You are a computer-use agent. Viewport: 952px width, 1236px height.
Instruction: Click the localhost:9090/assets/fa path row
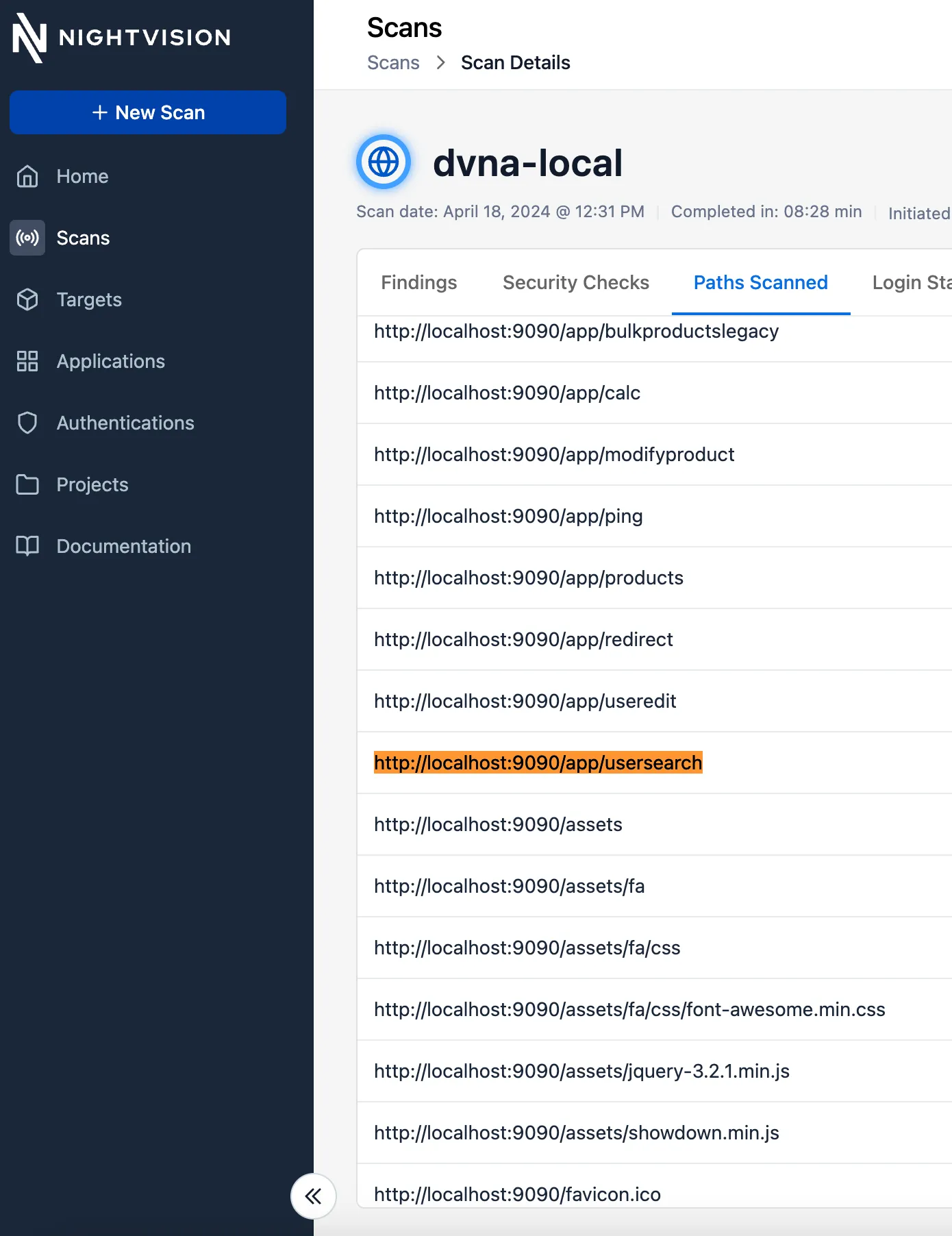coord(655,886)
